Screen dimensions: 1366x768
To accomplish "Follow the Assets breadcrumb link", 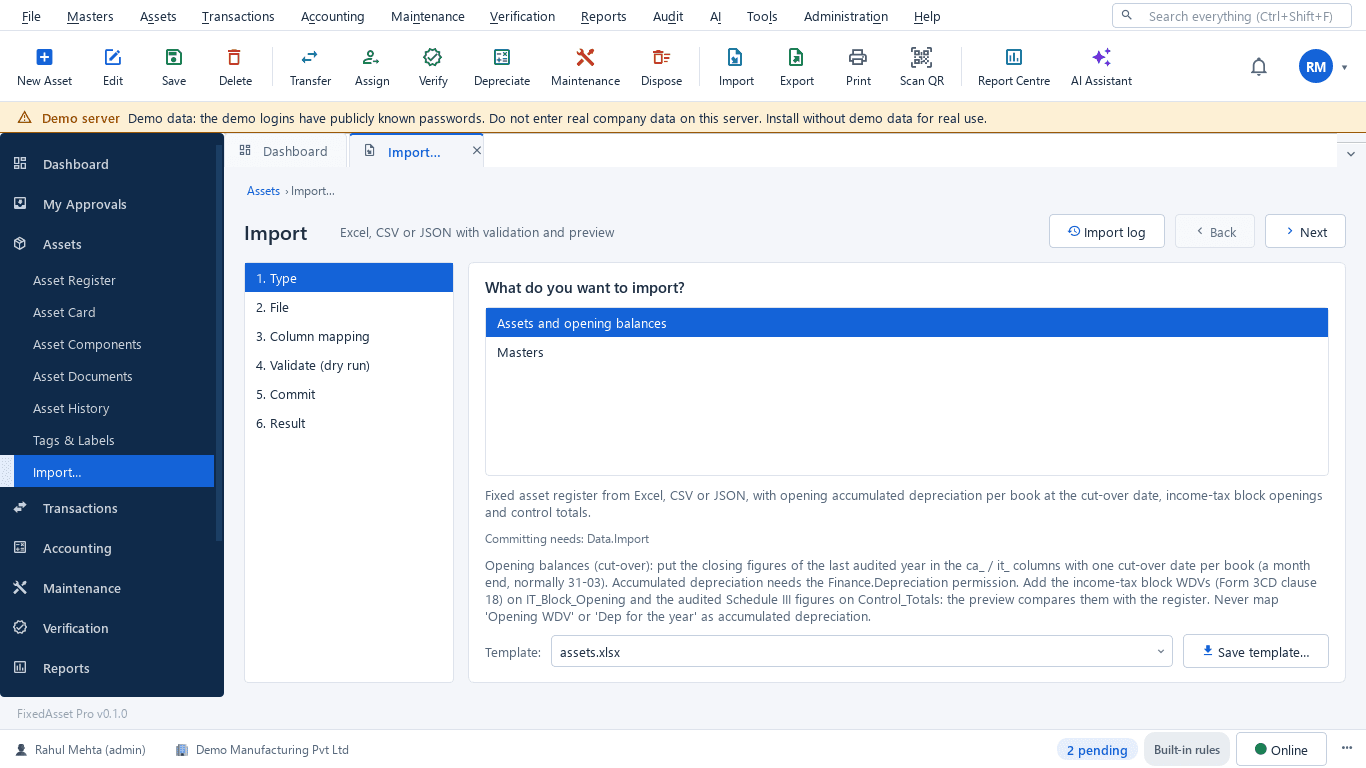I will (264, 190).
